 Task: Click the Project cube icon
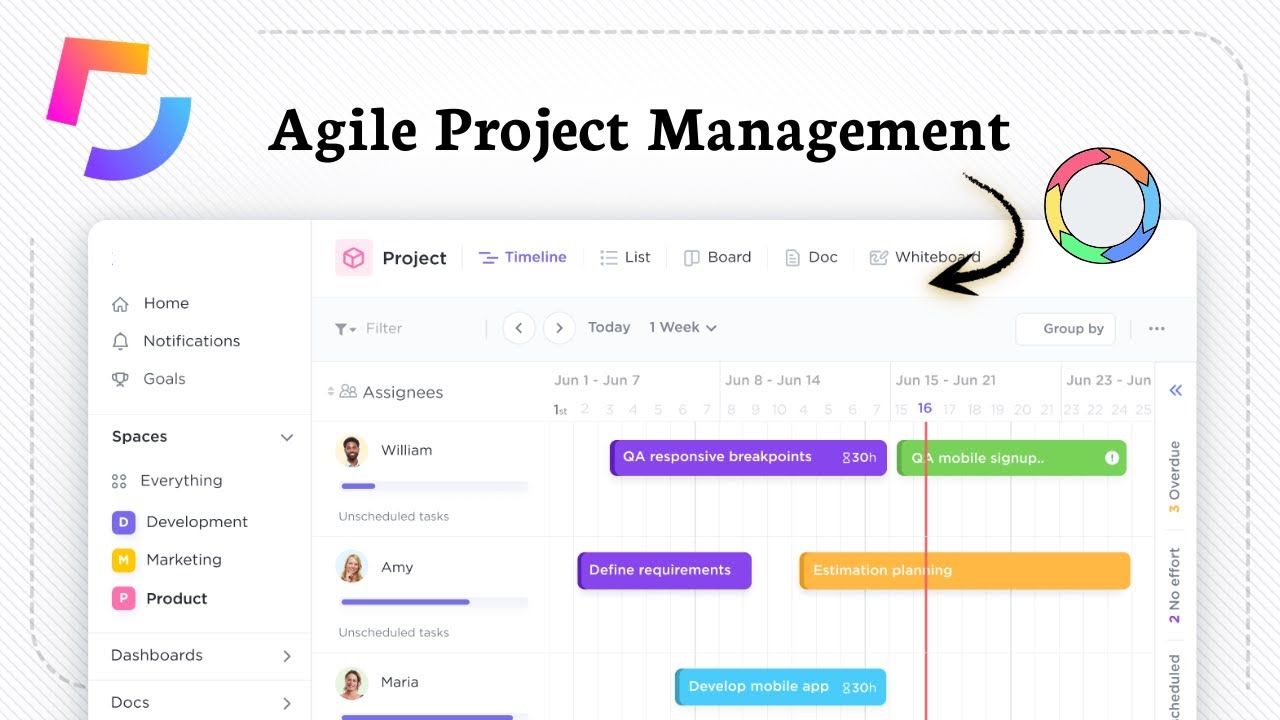pyautogui.click(x=354, y=258)
